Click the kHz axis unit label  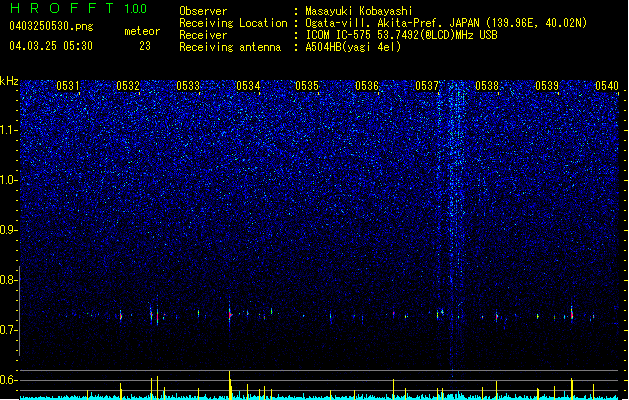(9, 81)
